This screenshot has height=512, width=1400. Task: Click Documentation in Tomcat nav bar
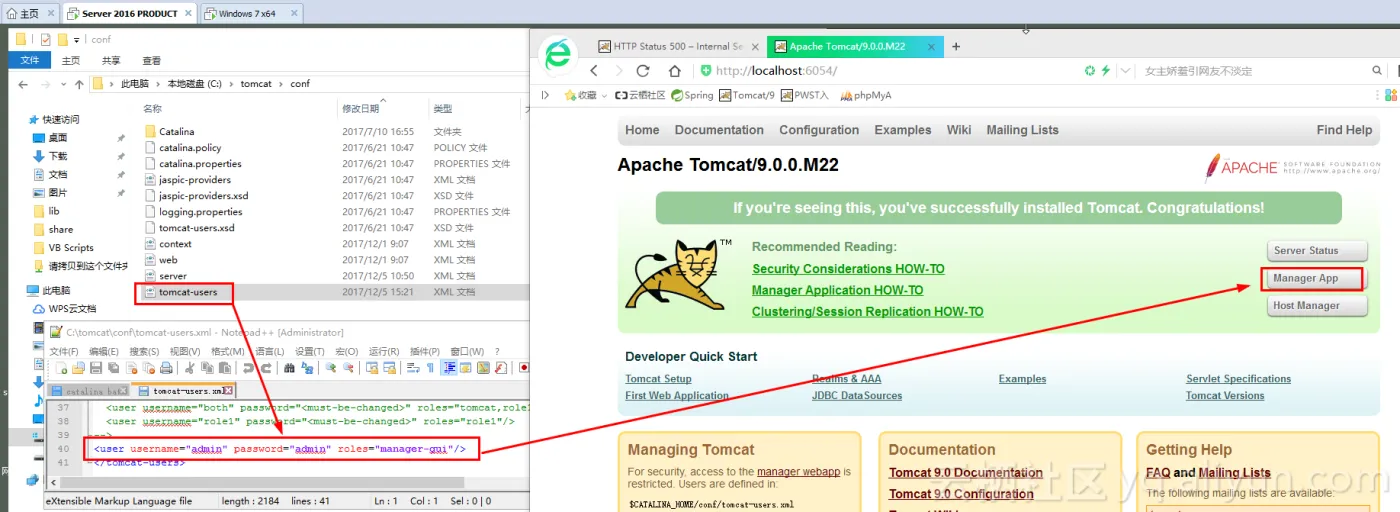[719, 130]
